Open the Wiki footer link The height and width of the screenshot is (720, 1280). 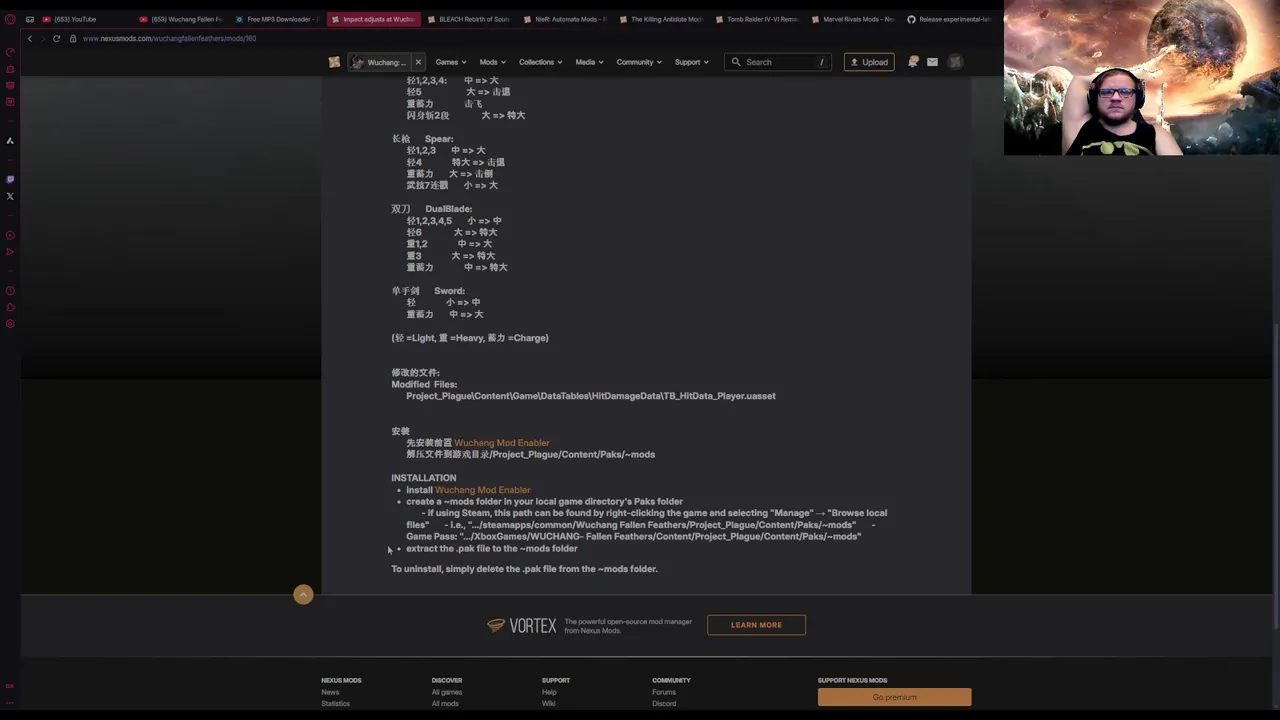tap(548, 704)
